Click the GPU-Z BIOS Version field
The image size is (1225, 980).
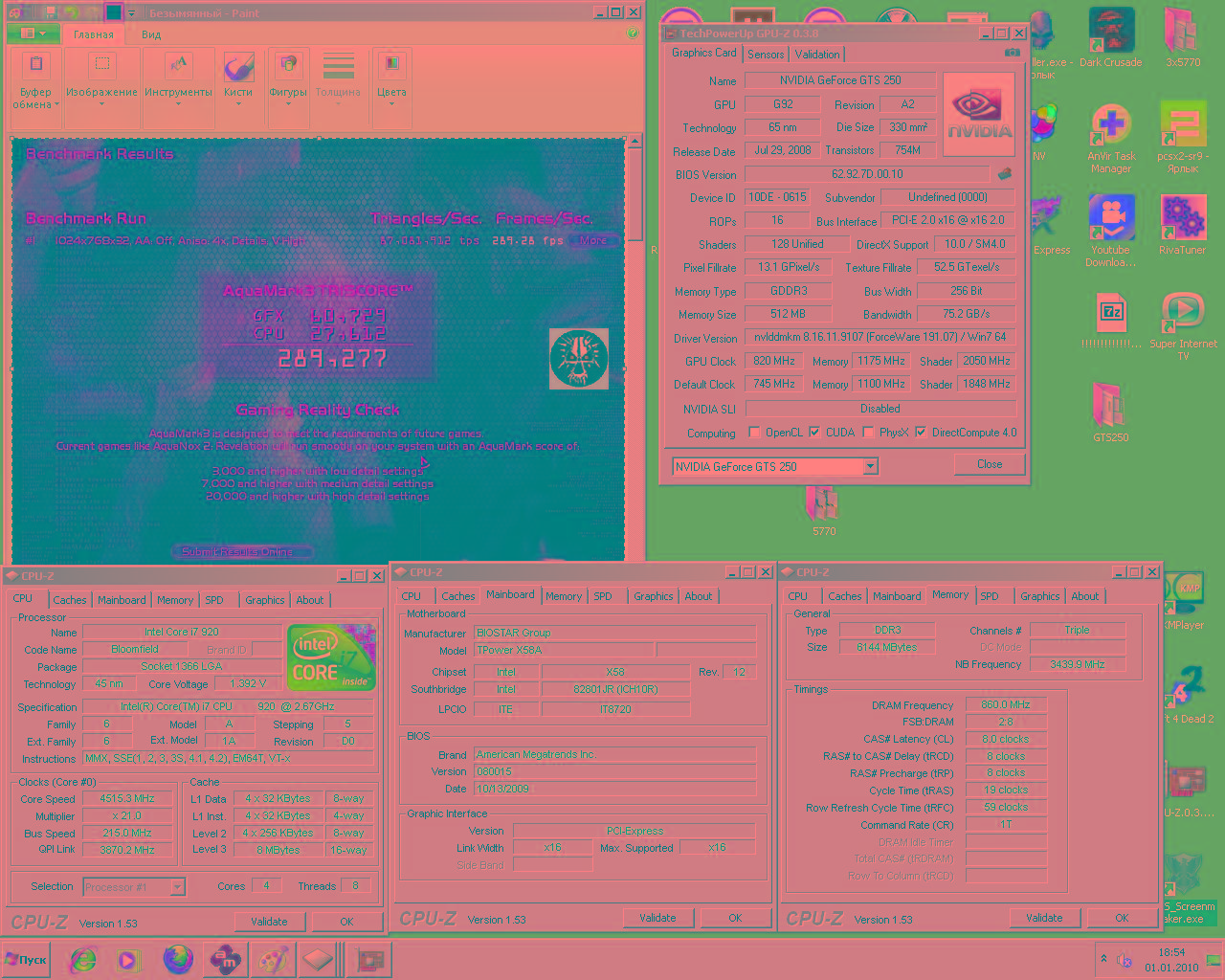point(867,174)
